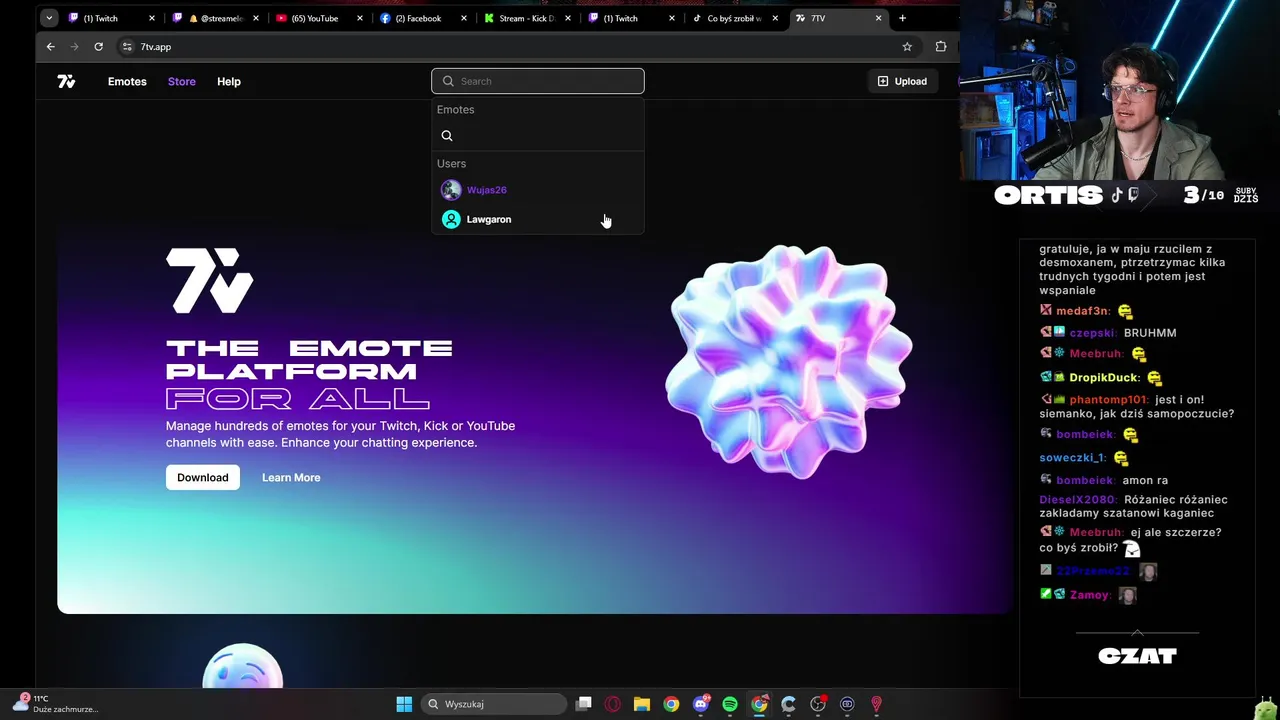Click the 7TV logo in the site header

[x=66, y=81]
